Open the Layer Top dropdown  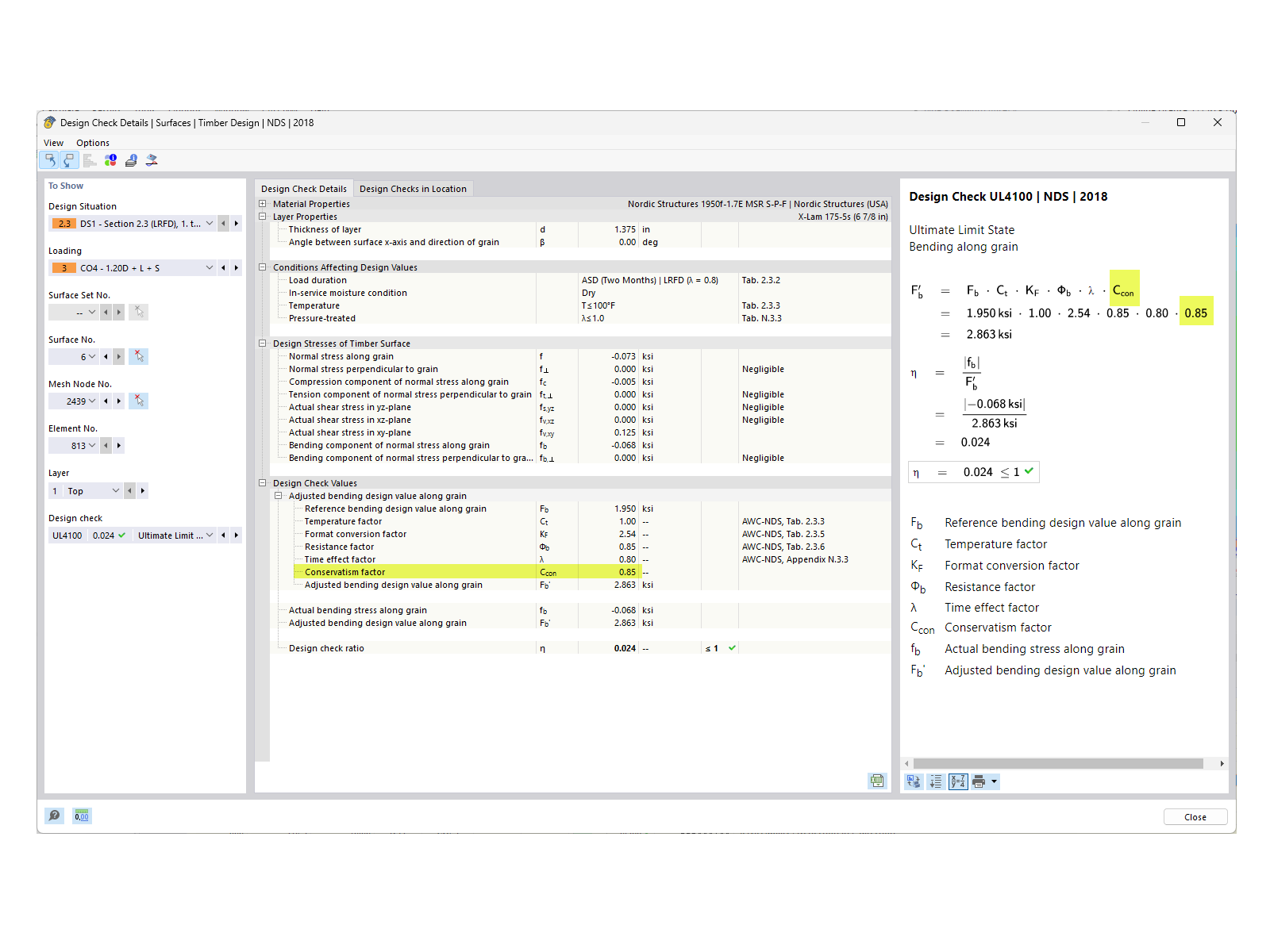(116, 490)
